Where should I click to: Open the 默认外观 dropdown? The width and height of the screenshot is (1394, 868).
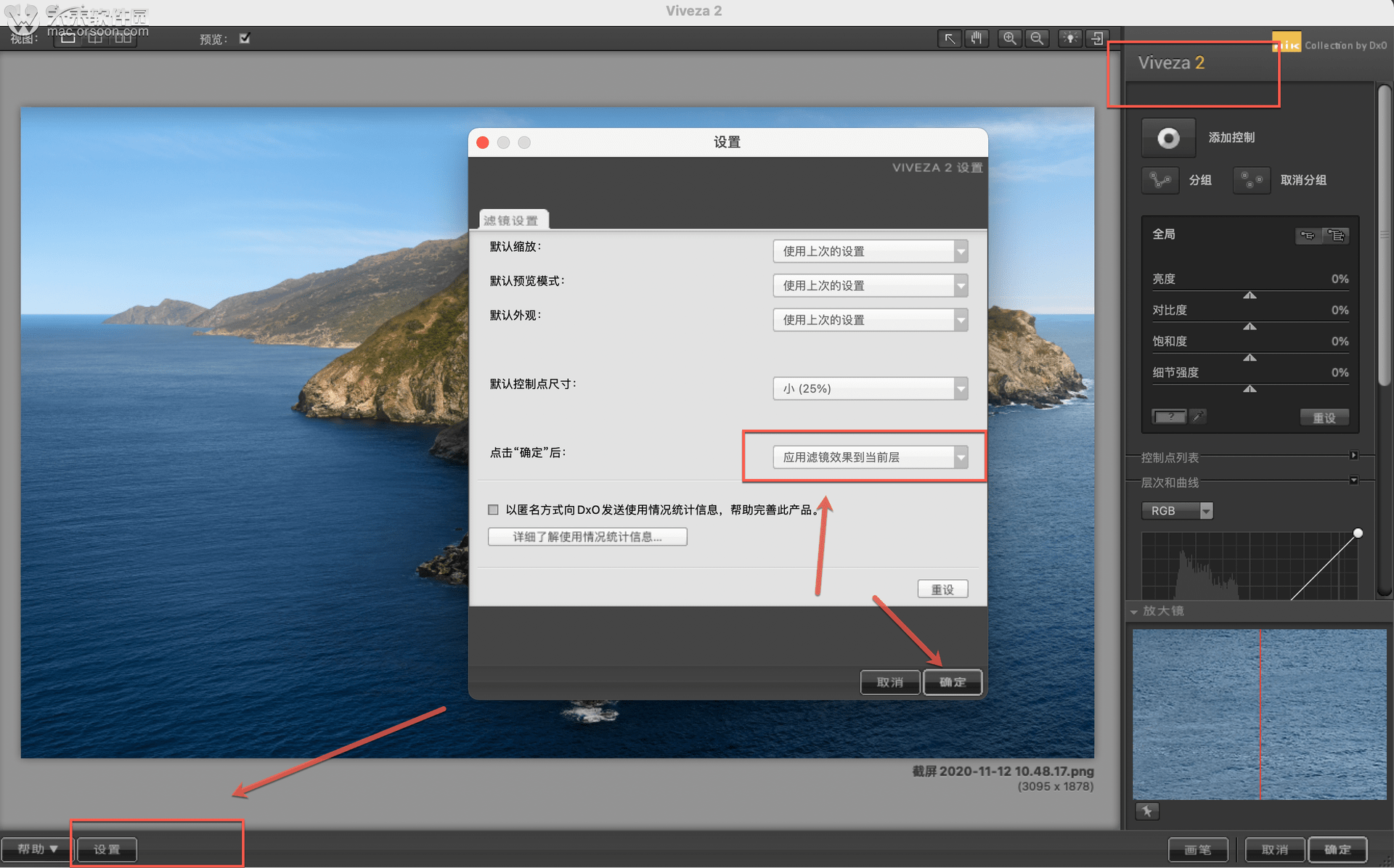[870, 319]
